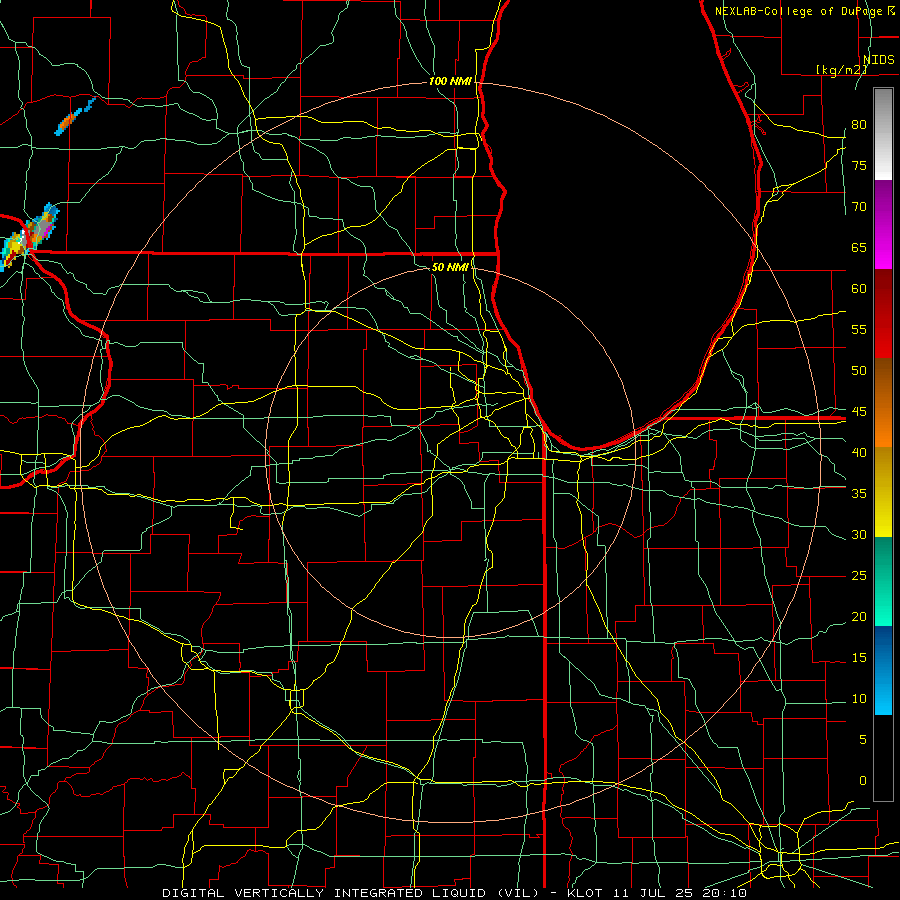
Task: Click the "KLOT" radar site identifier
Action: click(584, 893)
